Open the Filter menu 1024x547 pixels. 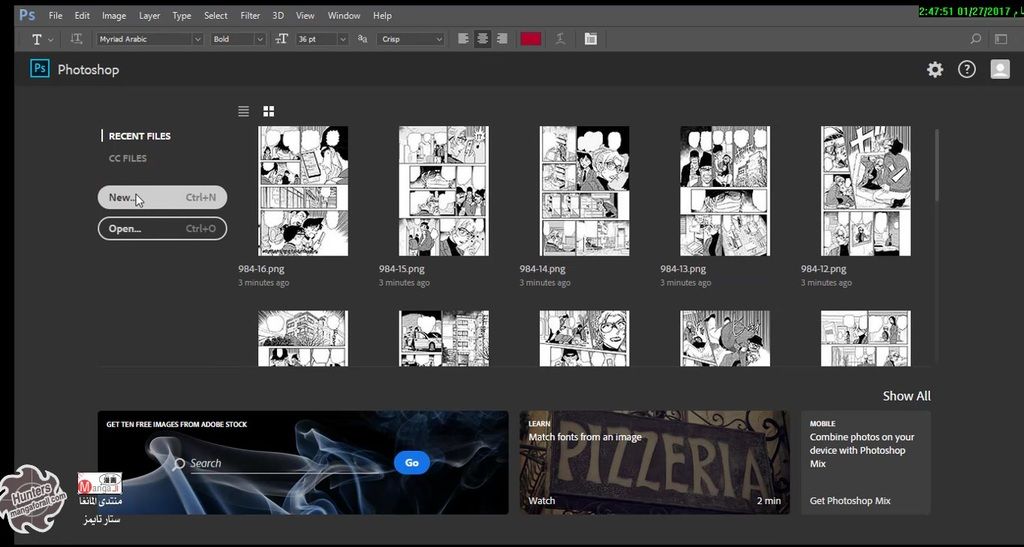point(250,16)
